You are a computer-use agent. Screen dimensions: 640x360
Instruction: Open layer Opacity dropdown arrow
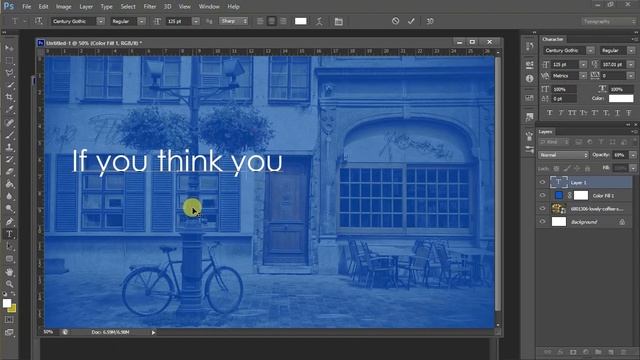[633, 155]
